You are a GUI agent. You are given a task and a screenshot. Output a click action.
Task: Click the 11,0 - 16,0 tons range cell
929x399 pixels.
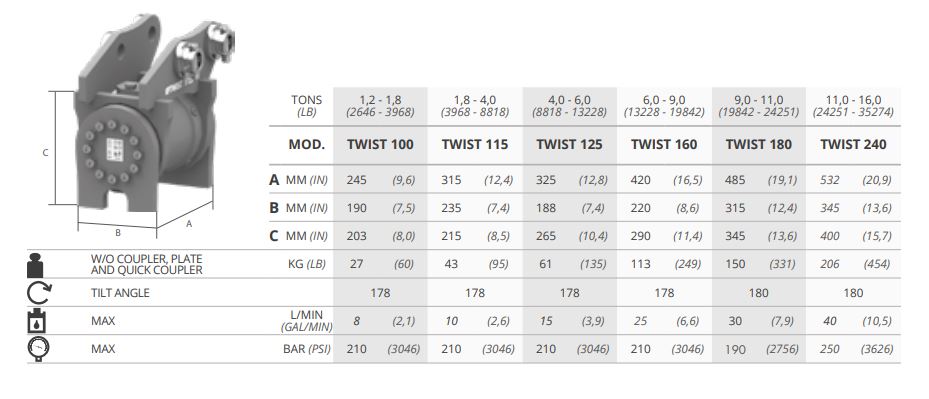pyautogui.click(x=854, y=106)
